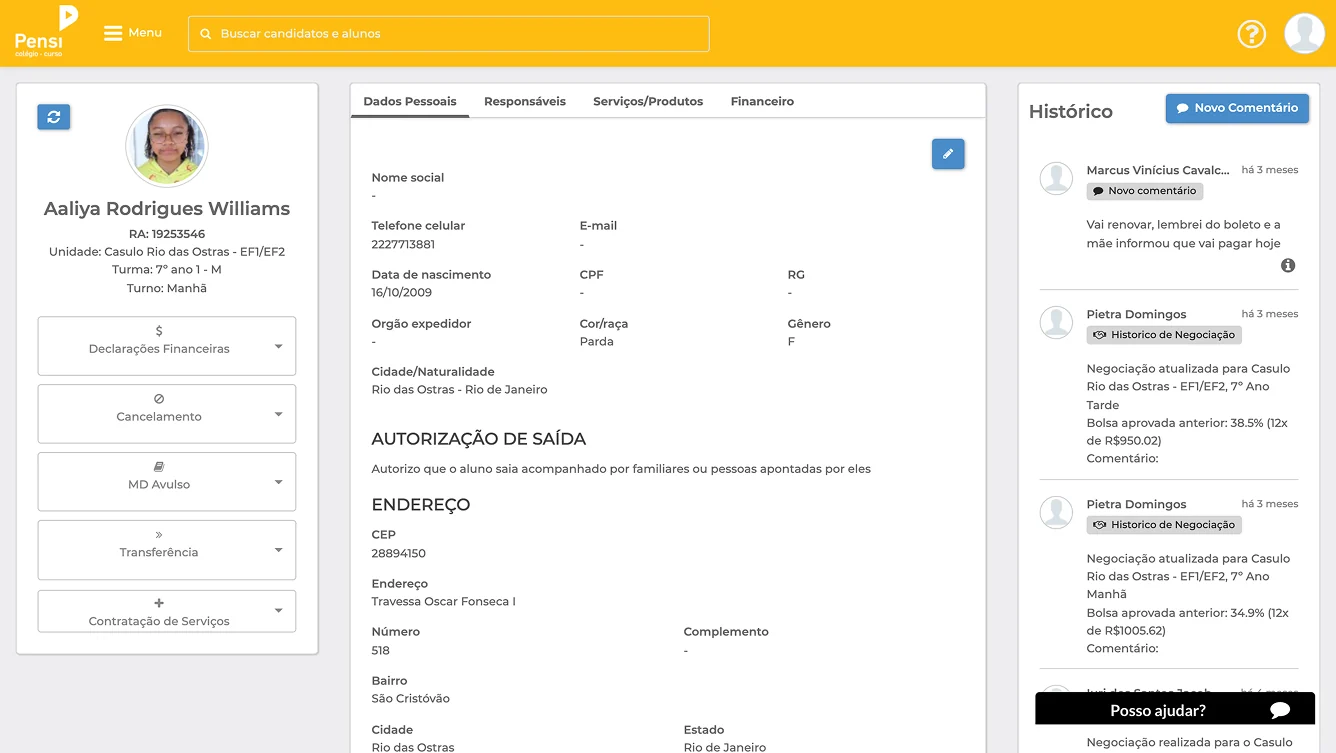
Task: Open the Menu label in the header
Action: [x=145, y=33]
